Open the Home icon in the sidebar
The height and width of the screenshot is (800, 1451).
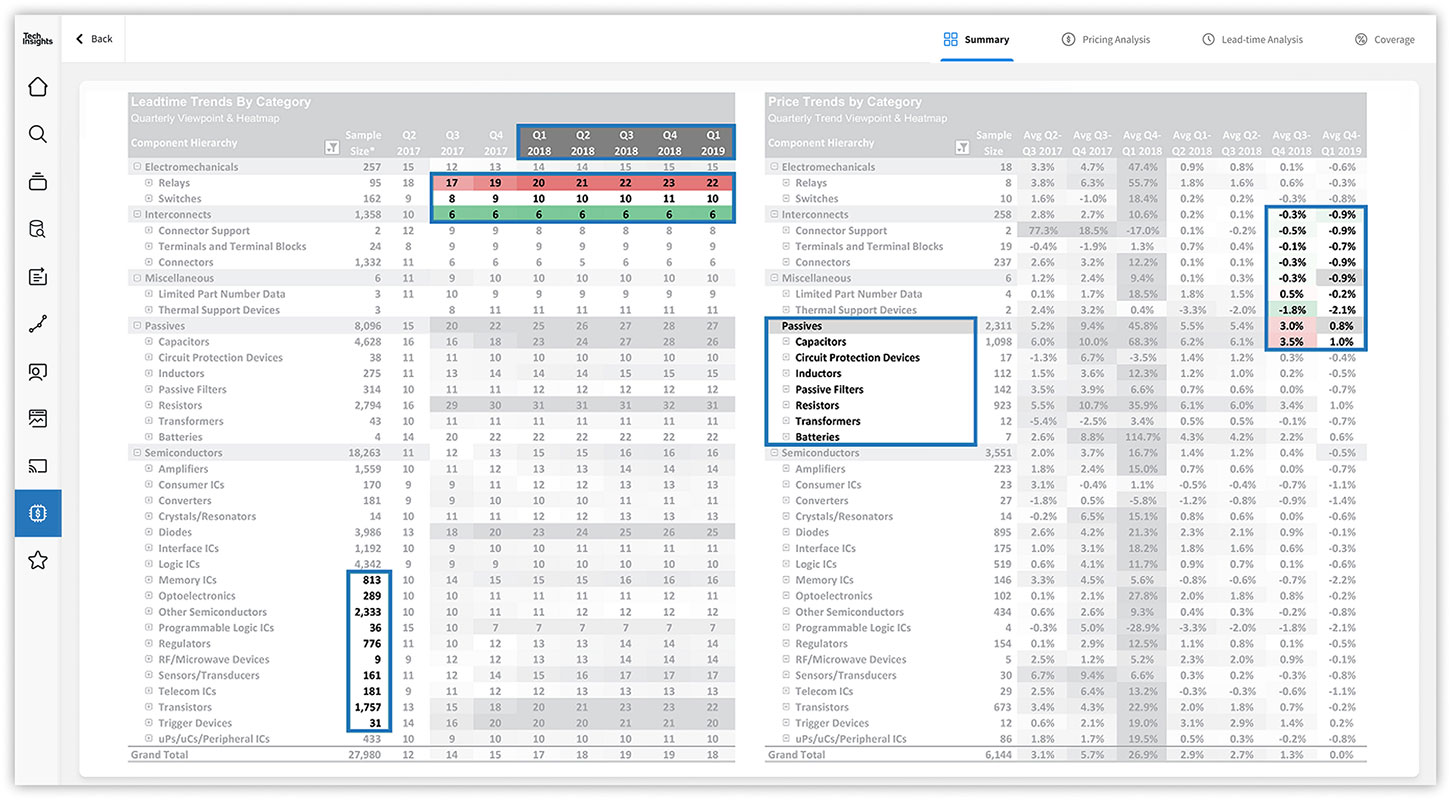point(38,87)
